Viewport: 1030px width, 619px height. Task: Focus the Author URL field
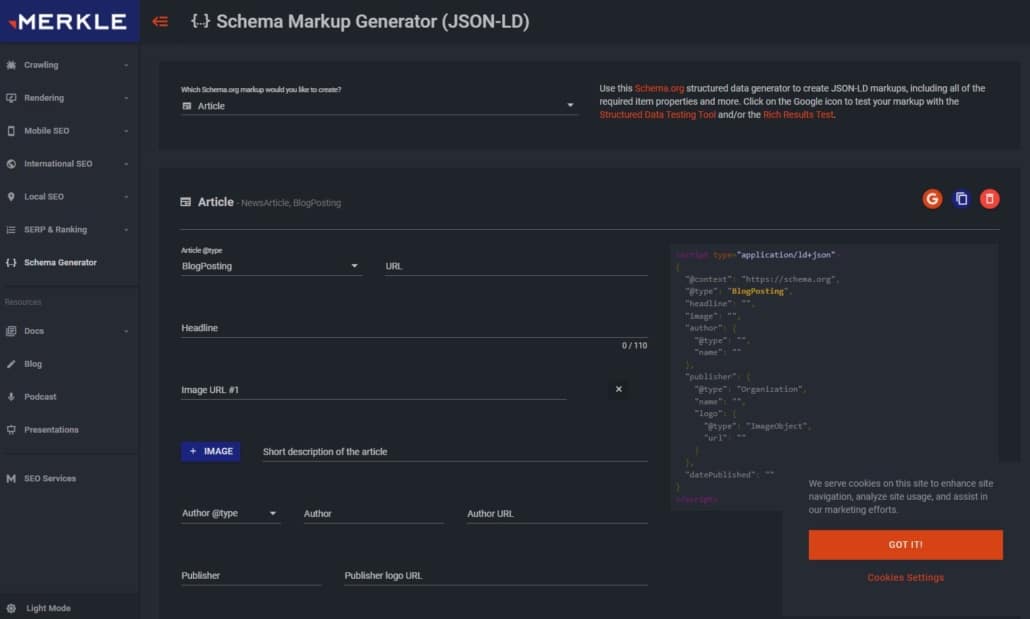pos(557,514)
